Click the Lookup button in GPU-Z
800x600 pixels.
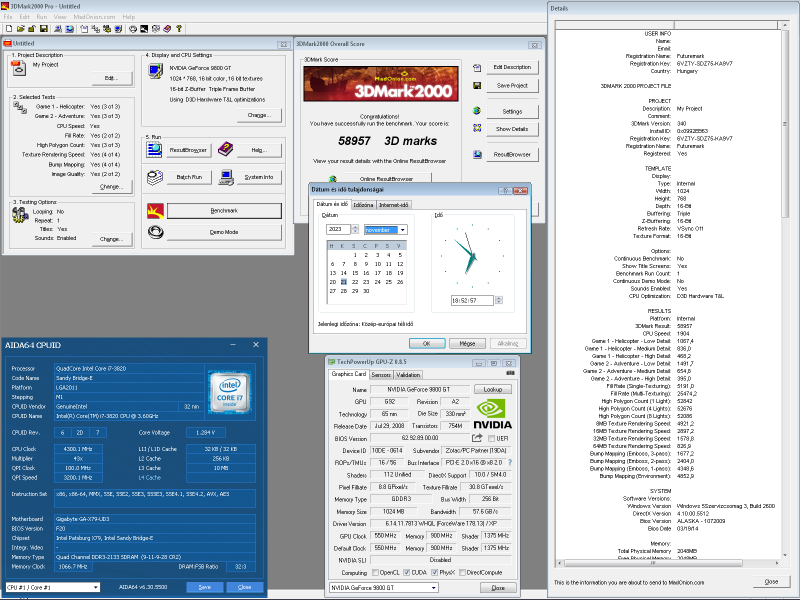[x=493, y=389]
